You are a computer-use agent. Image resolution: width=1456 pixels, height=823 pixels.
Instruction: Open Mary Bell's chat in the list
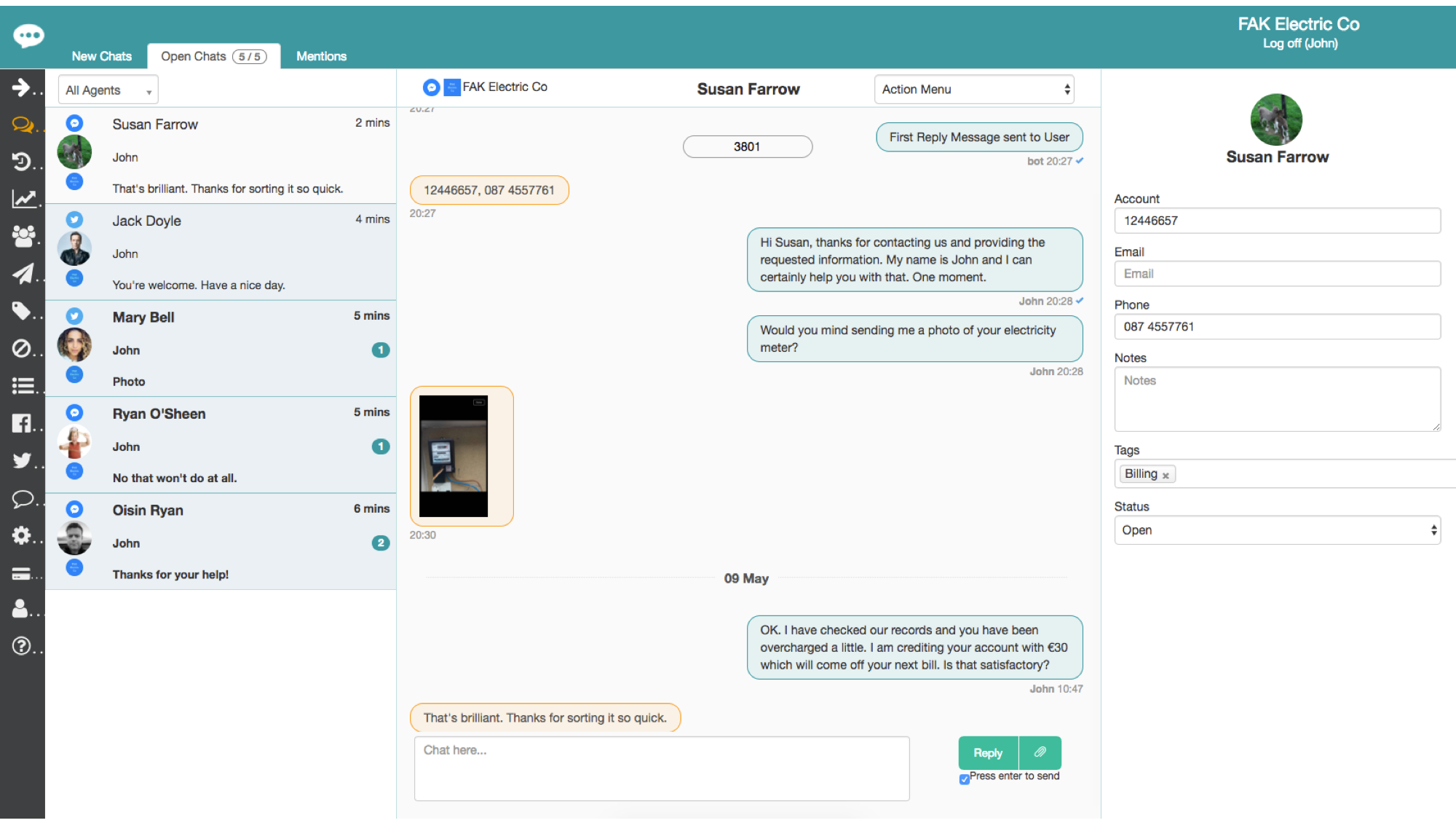point(221,349)
